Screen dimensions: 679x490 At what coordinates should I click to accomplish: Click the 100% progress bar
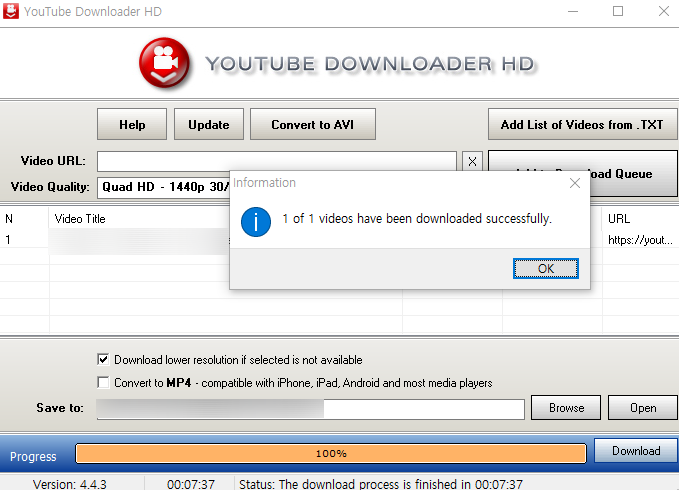[x=331, y=453]
